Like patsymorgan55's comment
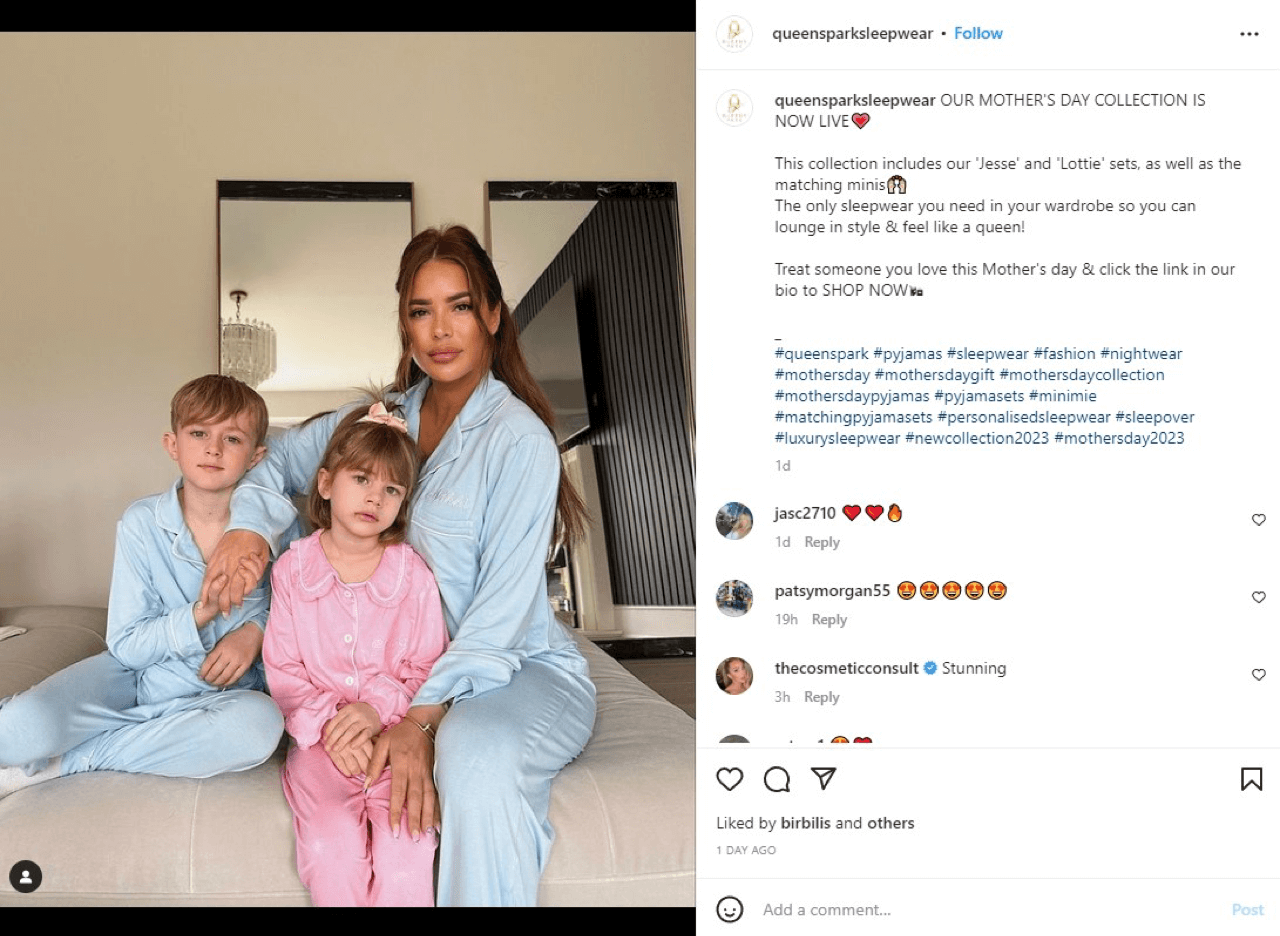Screen dimensions: 1280x936 coord(1259,597)
